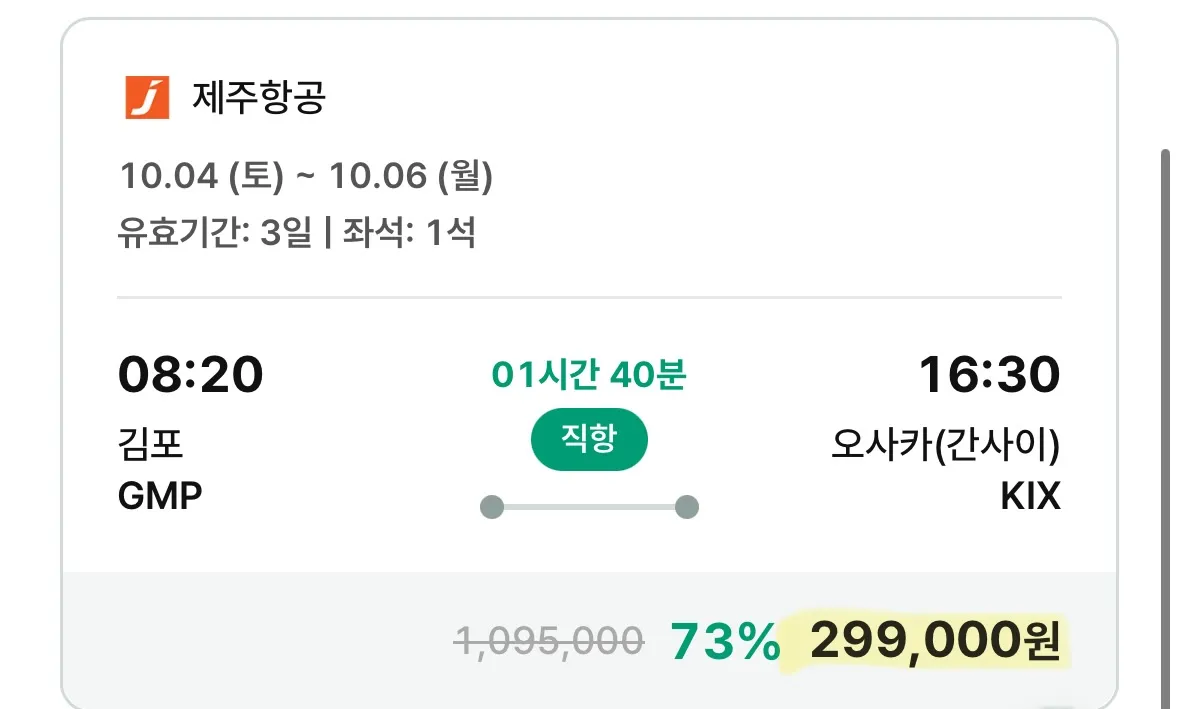Click the 01시간 40분 flight duration
The width and height of the screenshot is (1179, 709).
pos(589,376)
